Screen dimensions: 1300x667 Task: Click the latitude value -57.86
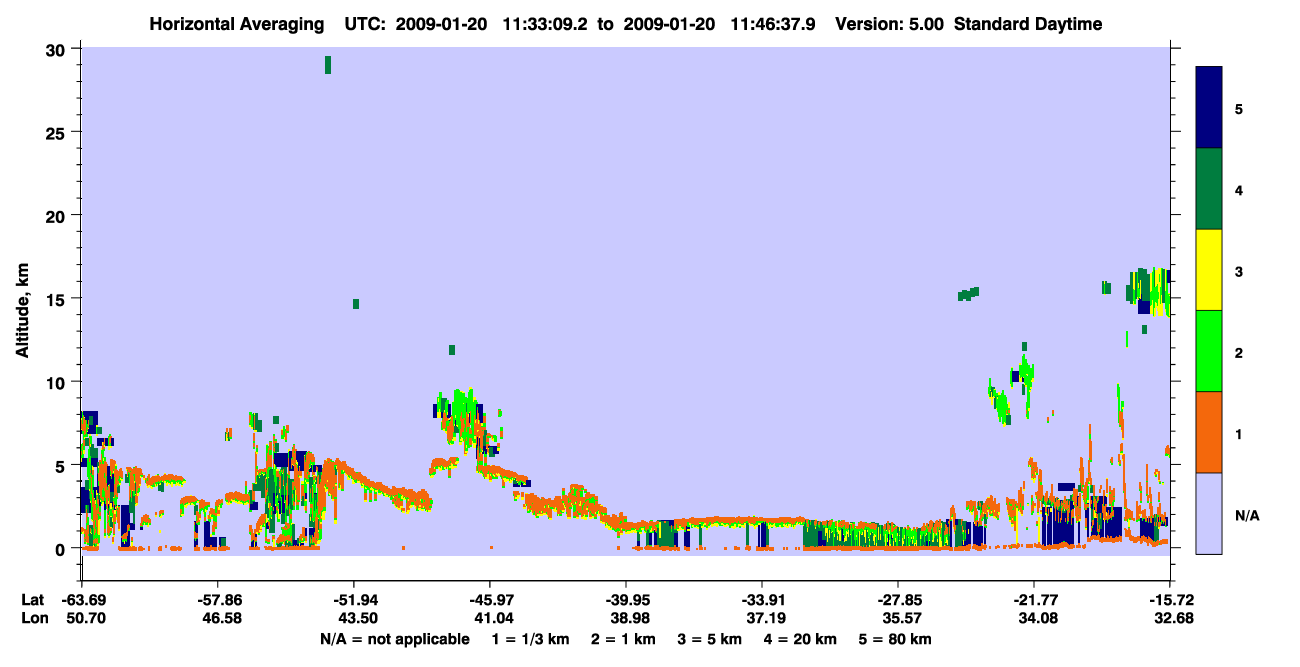[x=218, y=600]
